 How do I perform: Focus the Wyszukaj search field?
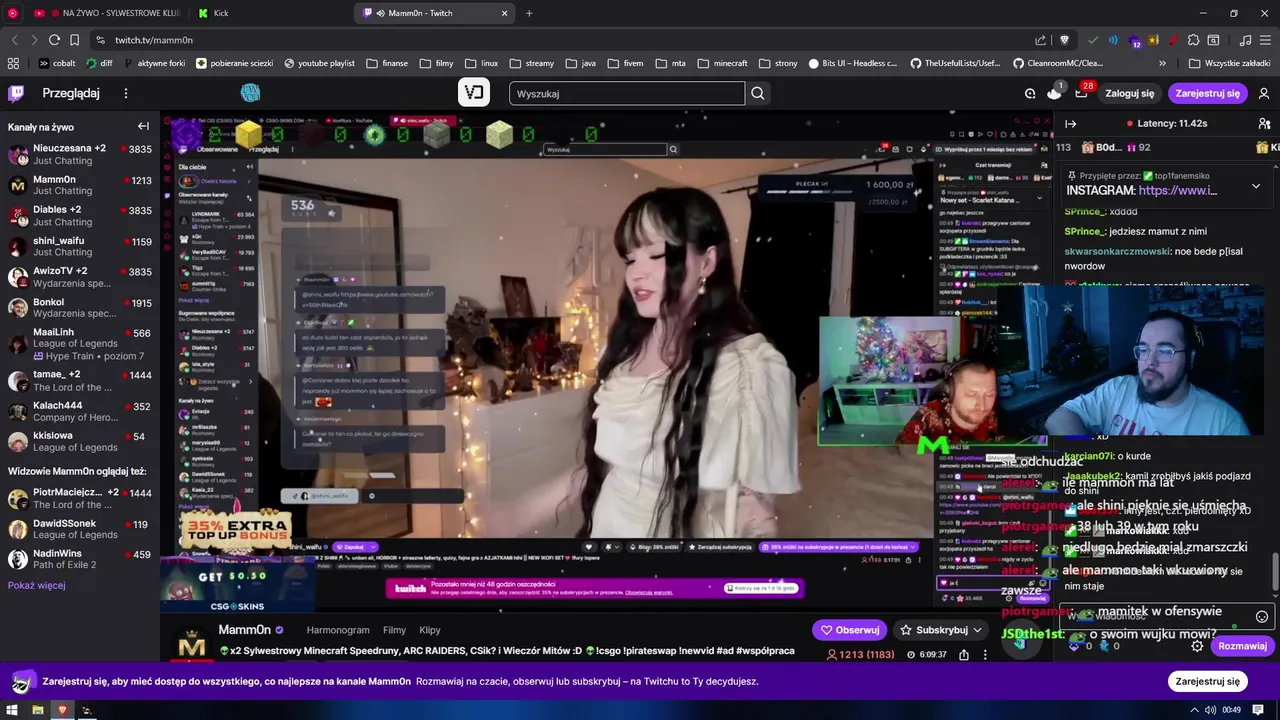click(627, 93)
